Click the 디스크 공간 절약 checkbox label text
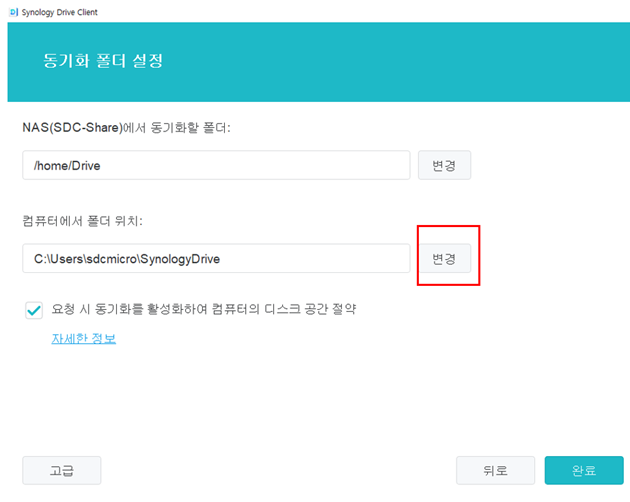Screen dimensions: 630x502 pos(204,309)
